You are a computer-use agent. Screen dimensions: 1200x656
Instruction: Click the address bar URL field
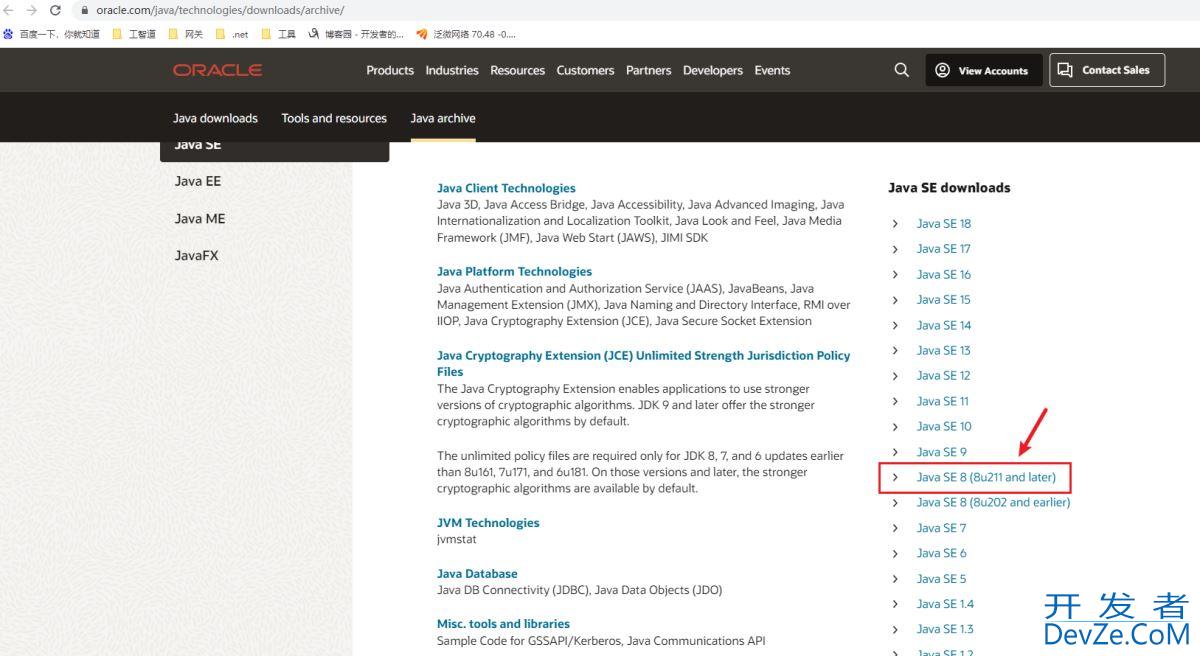tap(220, 10)
